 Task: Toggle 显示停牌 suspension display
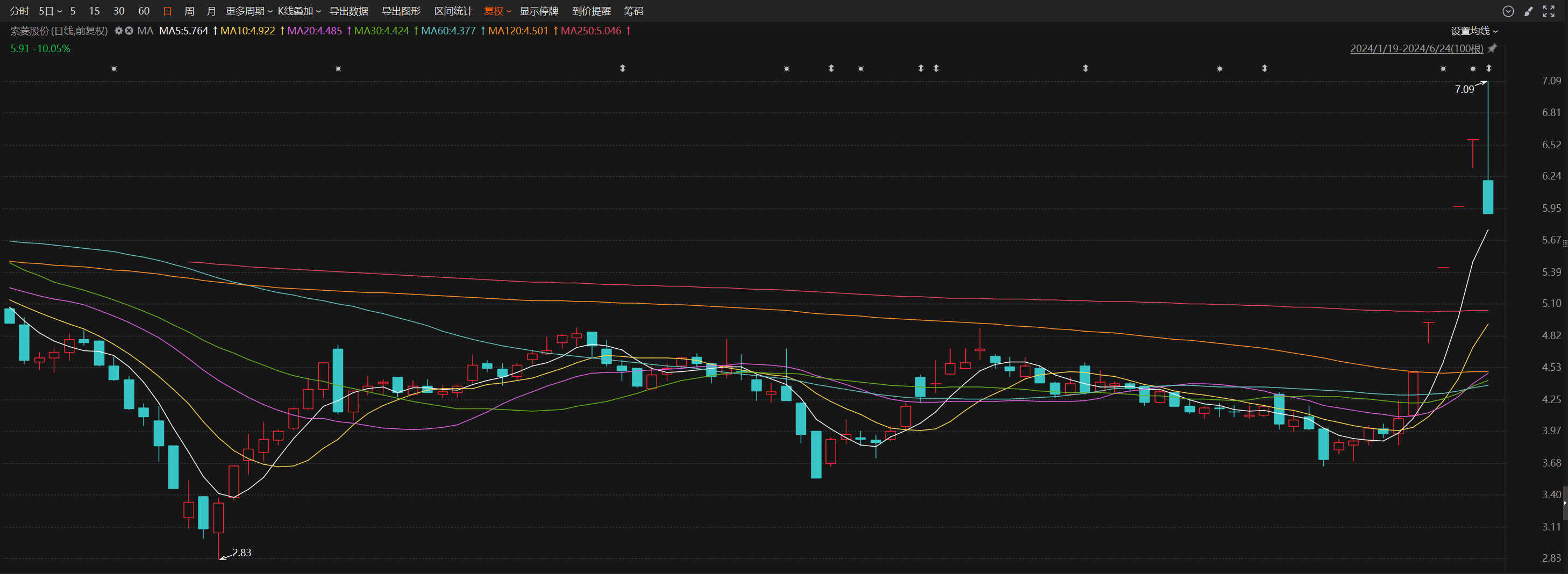click(539, 11)
